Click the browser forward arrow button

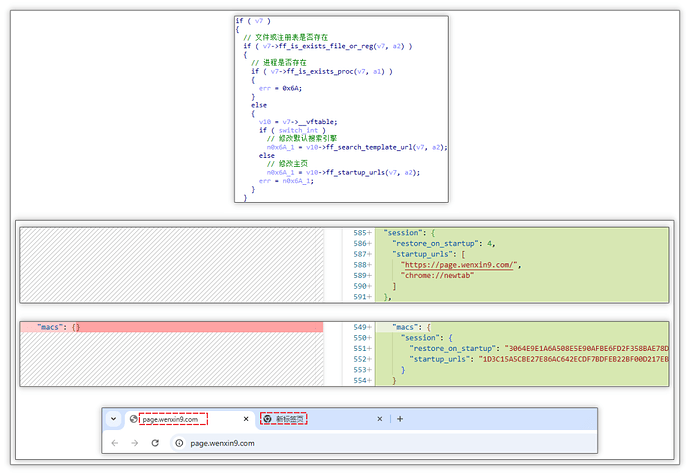[133, 442]
